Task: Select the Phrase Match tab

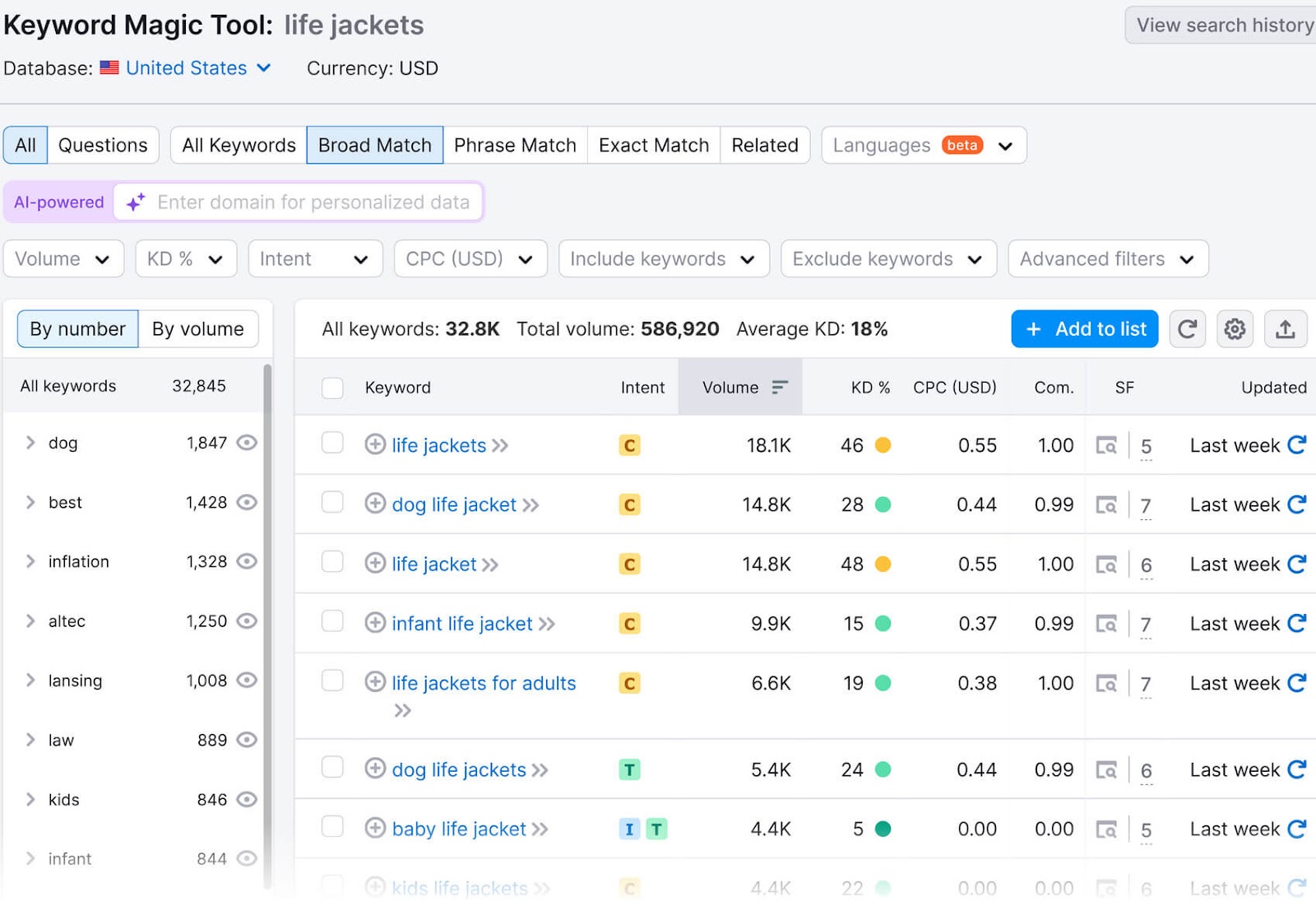Action: coord(515,146)
